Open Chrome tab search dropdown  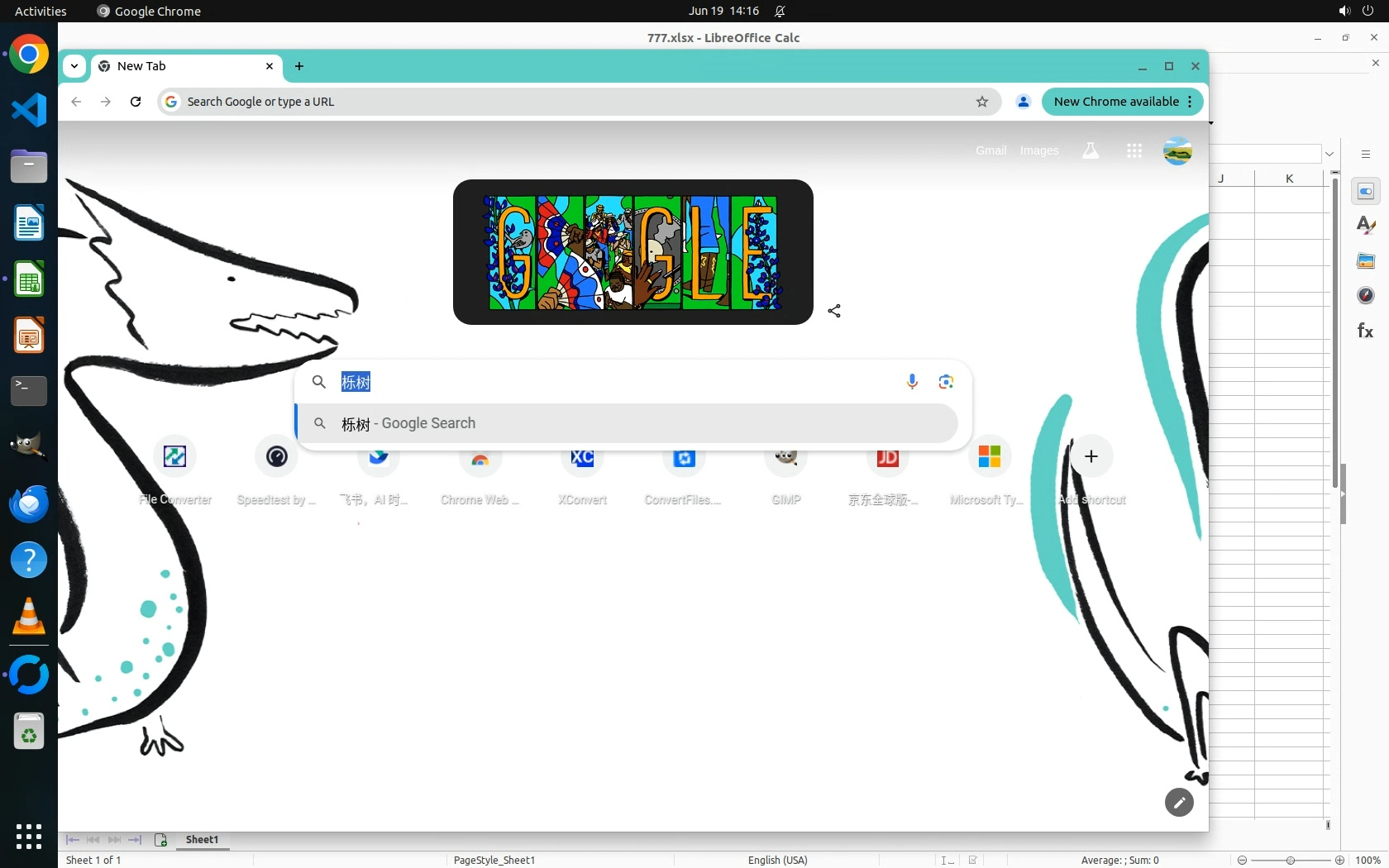[x=74, y=66]
